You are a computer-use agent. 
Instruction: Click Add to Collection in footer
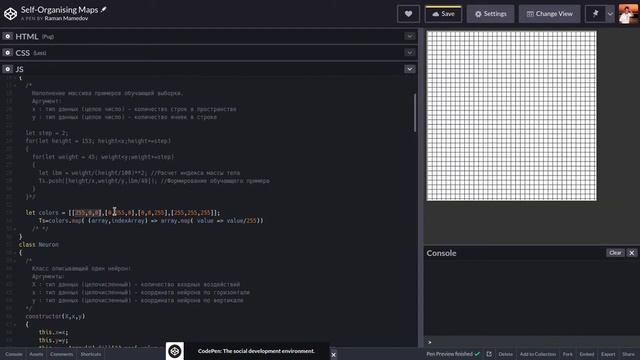pyautogui.click(x=538, y=354)
